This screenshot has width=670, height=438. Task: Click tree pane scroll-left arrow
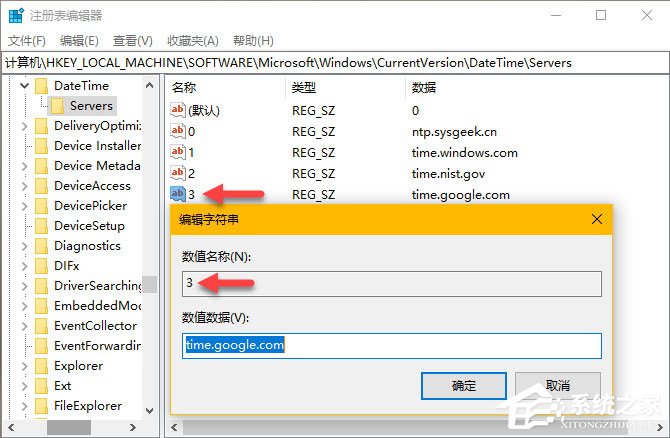click(11, 427)
